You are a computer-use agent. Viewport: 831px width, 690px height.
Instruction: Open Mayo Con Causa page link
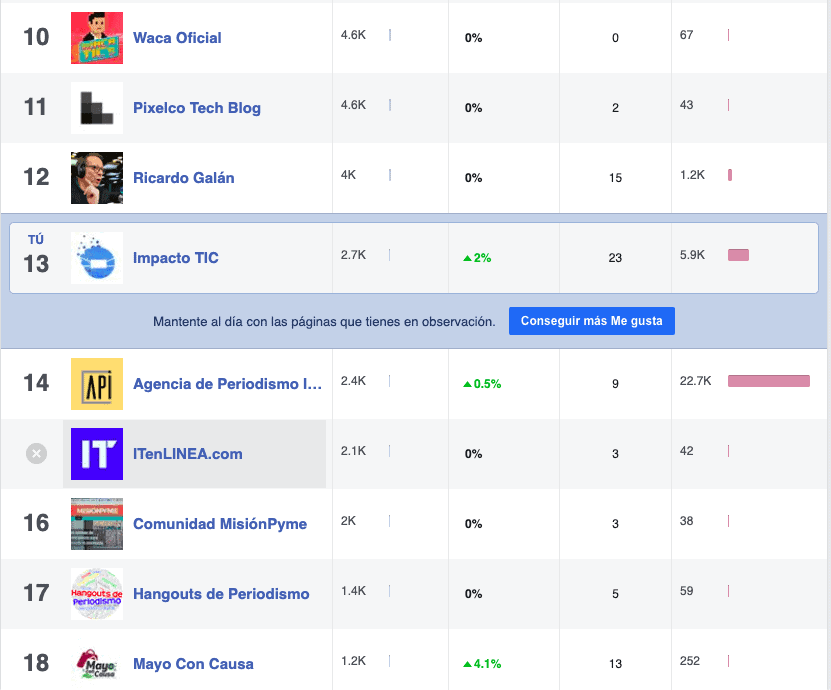click(193, 664)
